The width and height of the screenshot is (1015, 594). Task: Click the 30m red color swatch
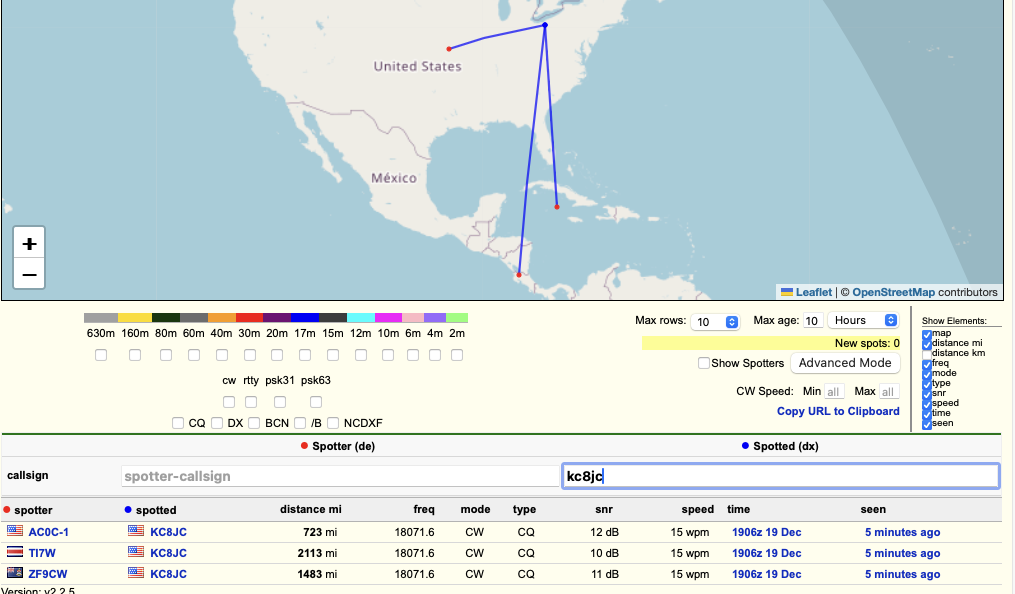(249, 318)
